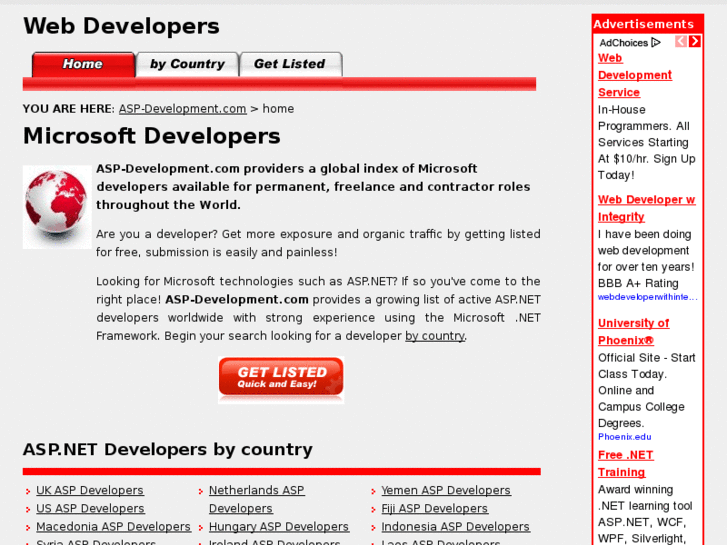Click the AdChoices triangle icon
The height and width of the screenshot is (545, 727).
tap(656, 43)
